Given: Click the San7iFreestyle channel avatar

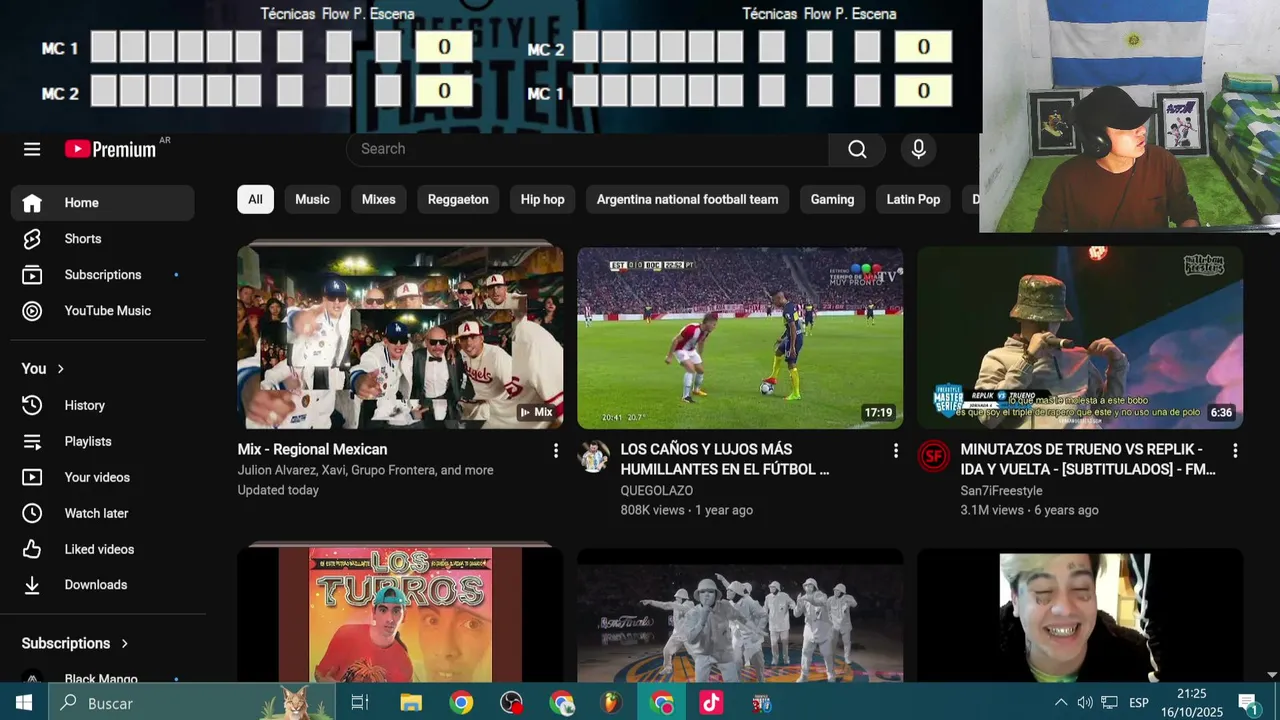Looking at the screenshot, I should click(934, 457).
